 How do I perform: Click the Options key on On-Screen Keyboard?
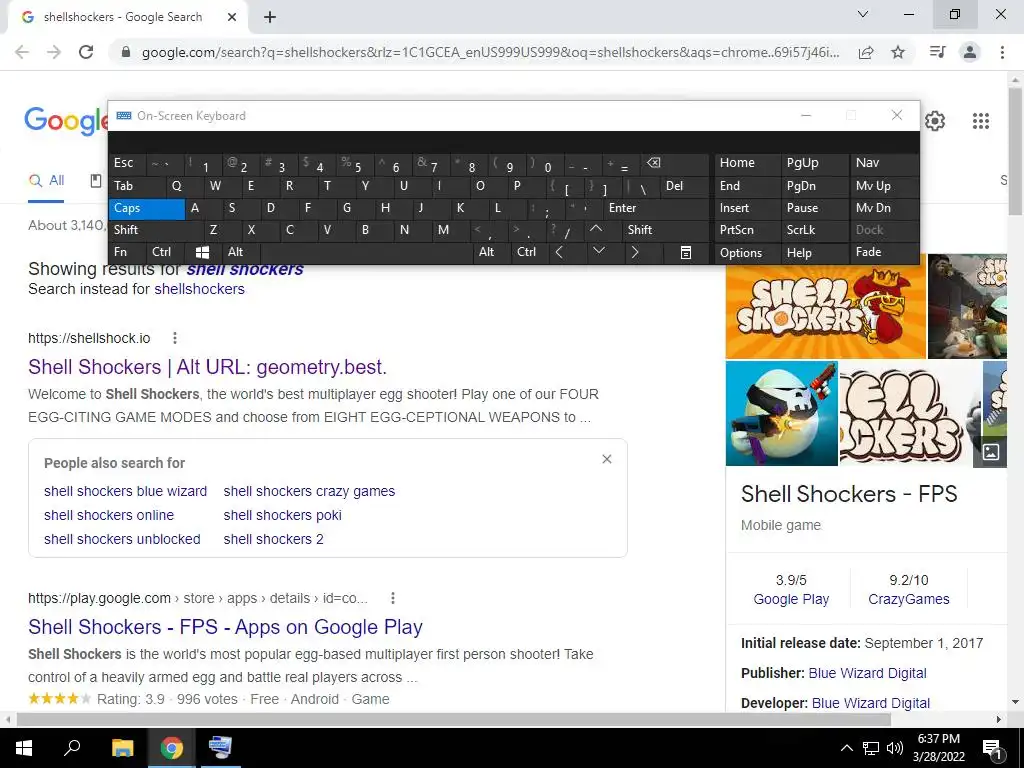point(748,252)
